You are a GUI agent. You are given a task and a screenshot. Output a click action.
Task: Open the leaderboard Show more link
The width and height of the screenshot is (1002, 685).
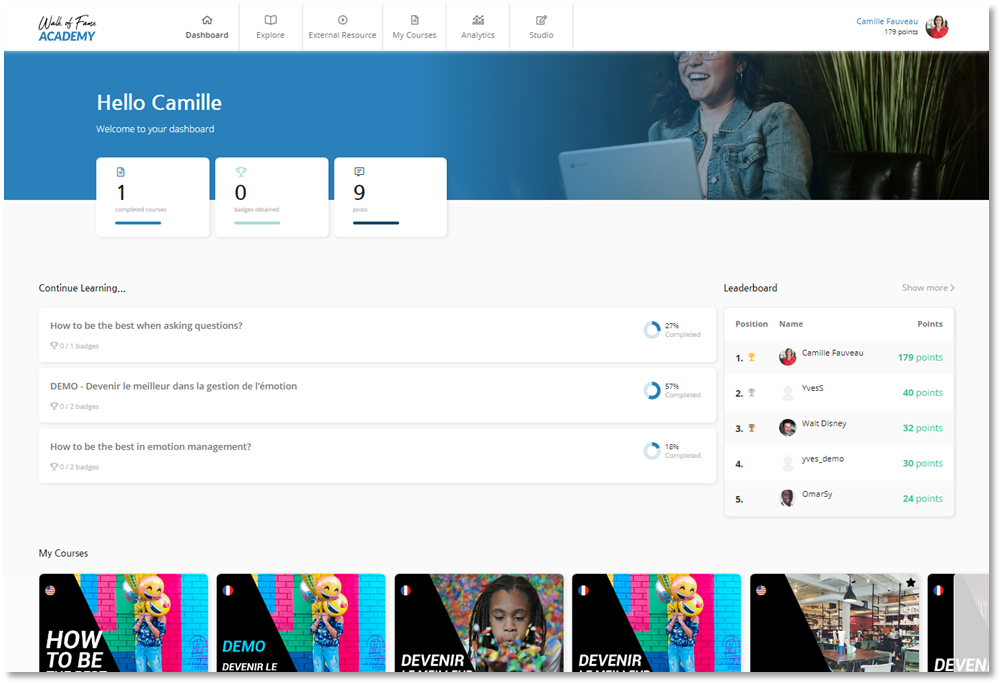[x=926, y=288]
